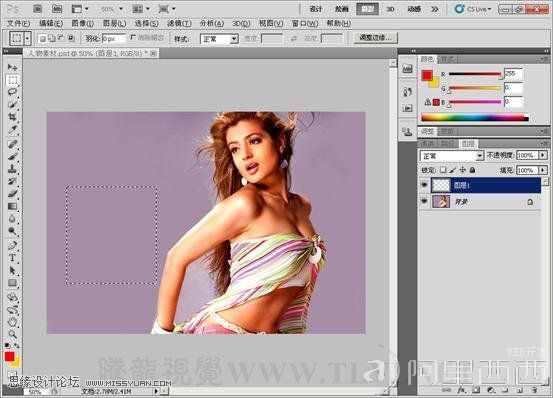
Task: Launch Mini Bridge from top bar
Action: (56, 8)
